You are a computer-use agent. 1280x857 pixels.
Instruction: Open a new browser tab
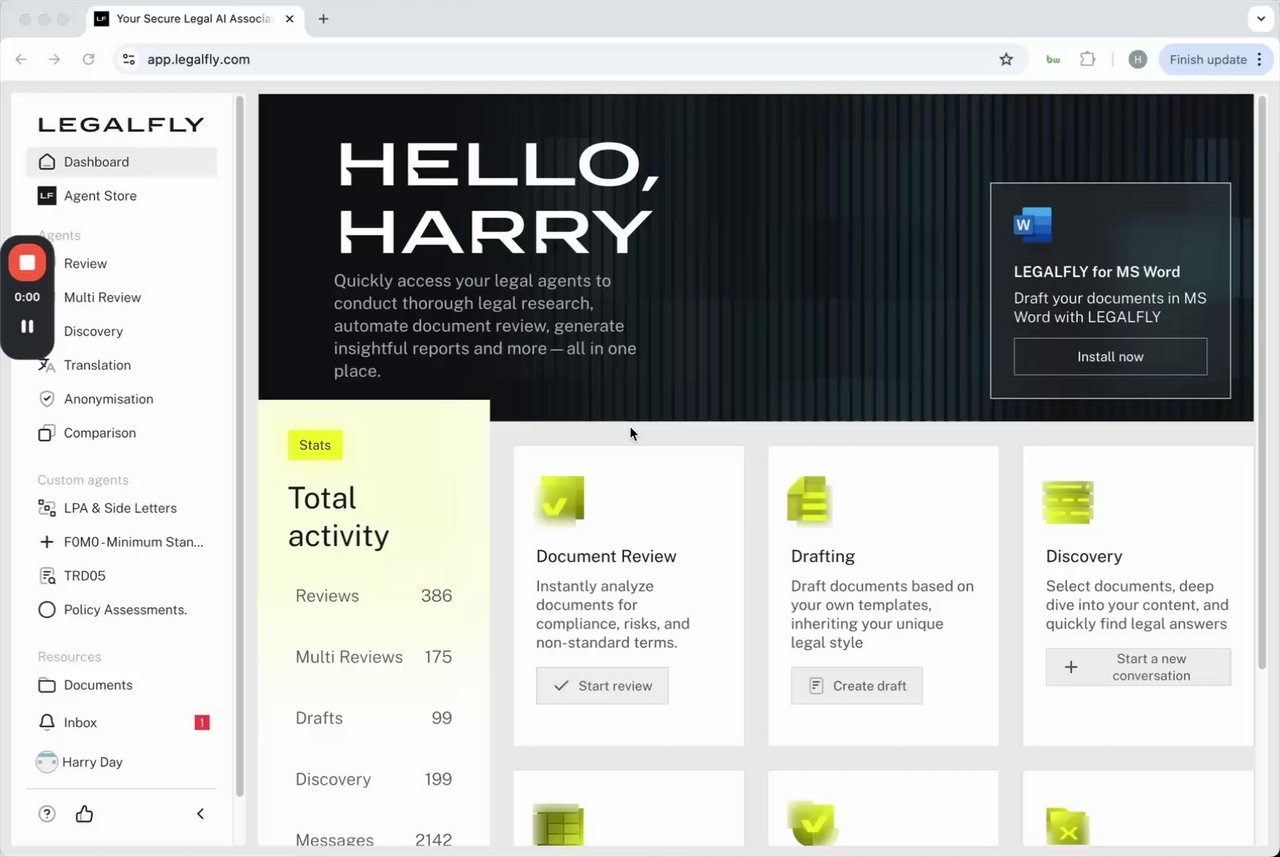tap(323, 19)
